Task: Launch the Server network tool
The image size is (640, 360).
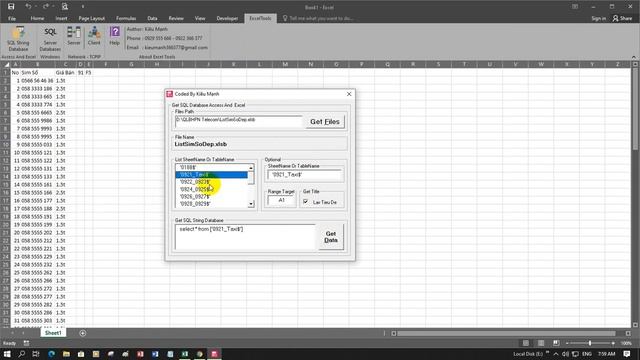Action: [74, 36]
